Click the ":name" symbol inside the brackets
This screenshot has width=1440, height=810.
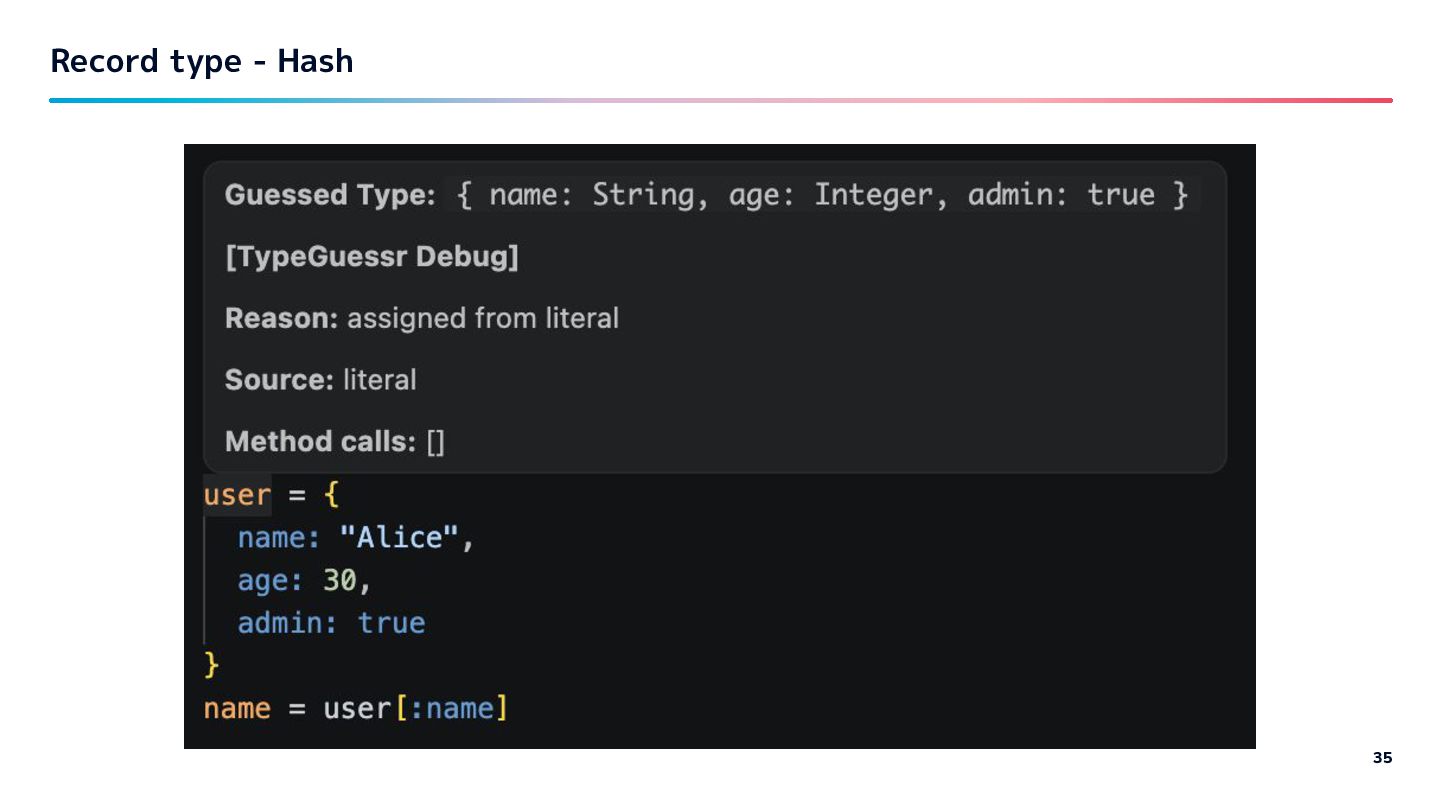(x=453, y=709)
